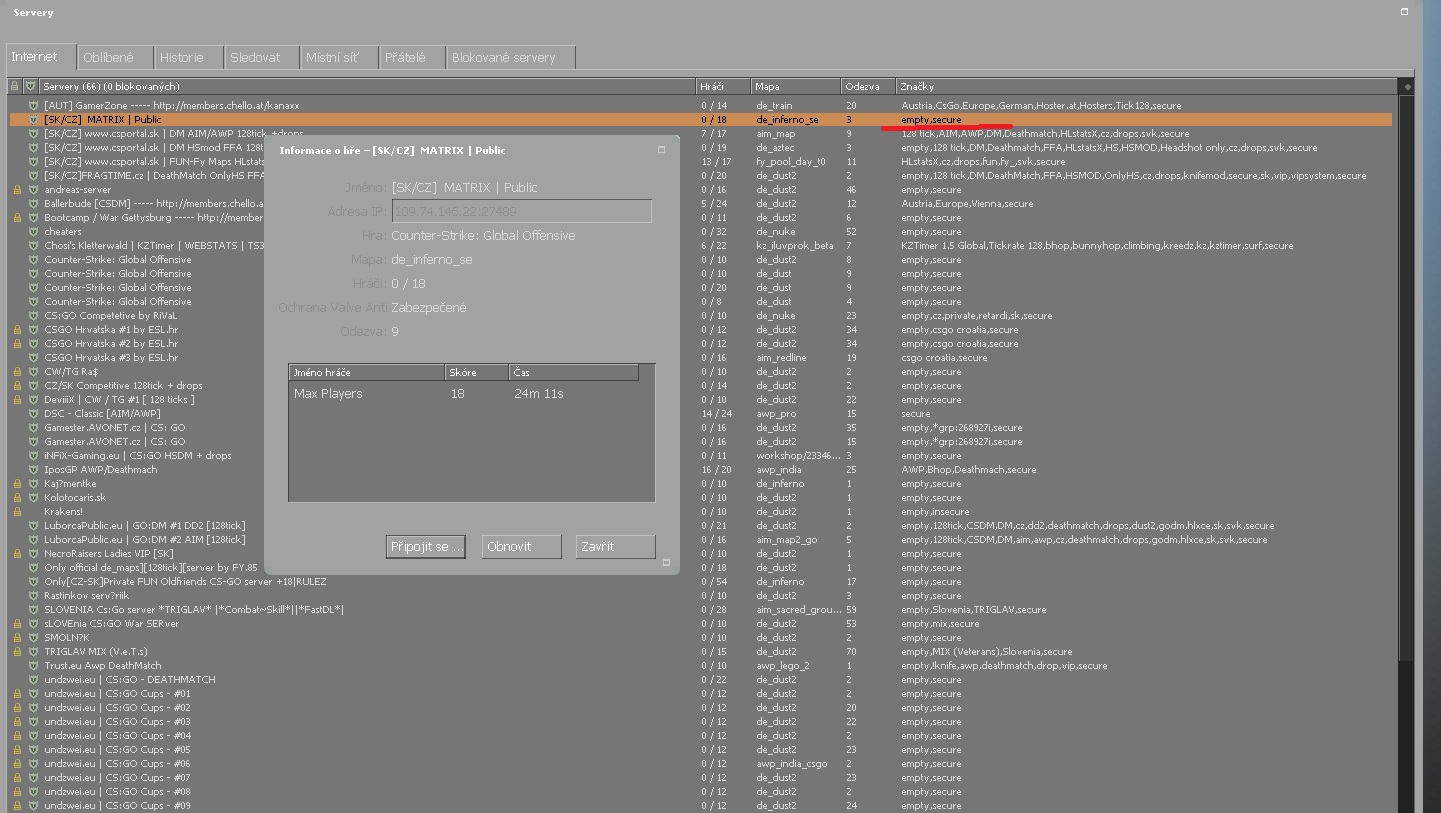Sort servers by Mapa column header

pos(796,86)
